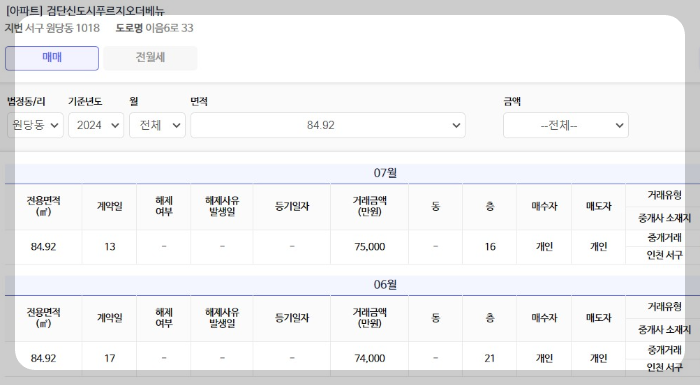Click 매수자 value 개인 in 07월 row
This screenshot has width=700, height=385.
(x=544, y=247)
